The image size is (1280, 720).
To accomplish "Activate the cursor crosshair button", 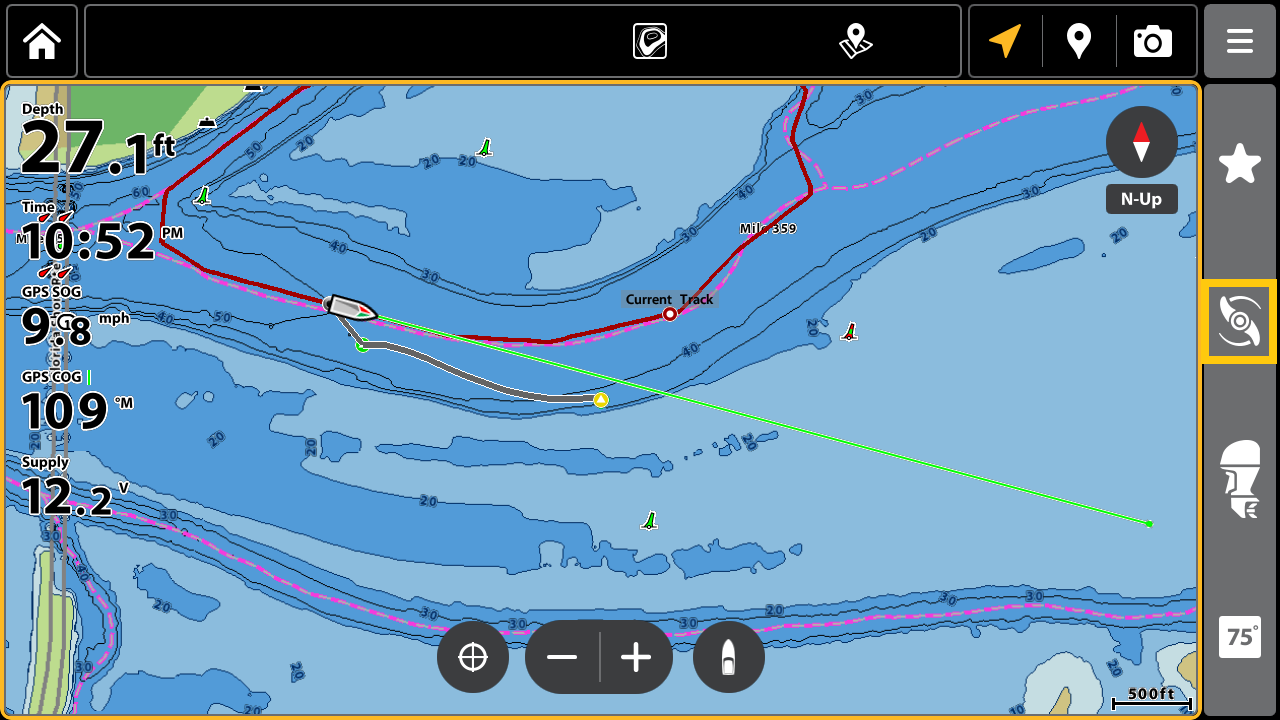I will [x=473, y=657].
